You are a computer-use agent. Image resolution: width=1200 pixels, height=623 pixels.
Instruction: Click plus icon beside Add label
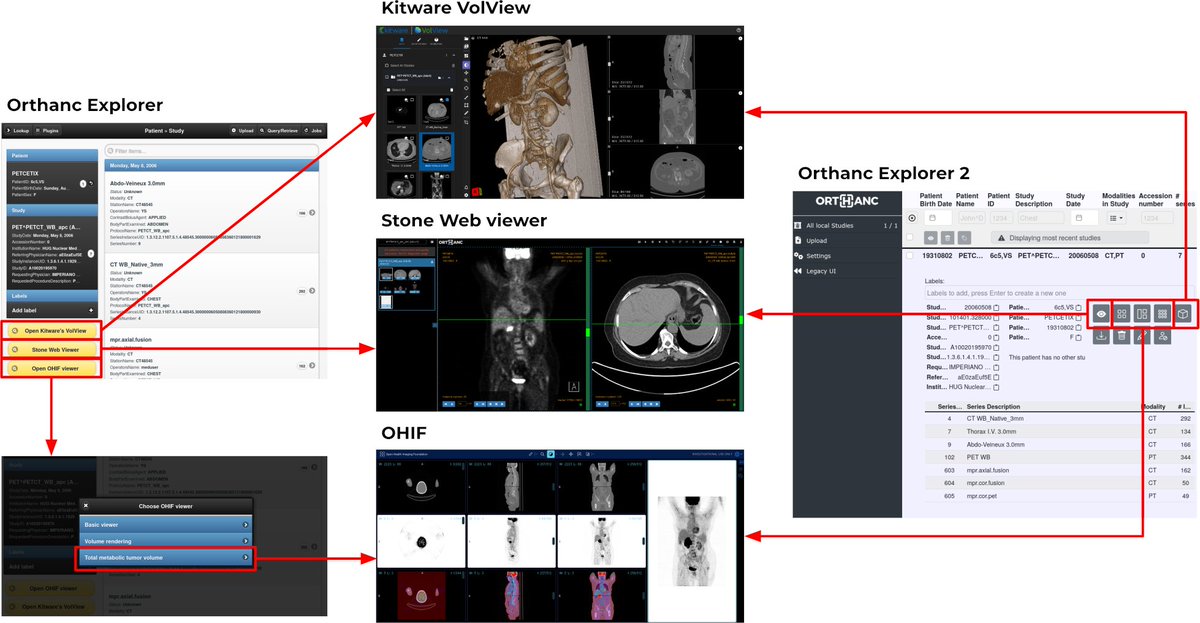tap(91, 311)
